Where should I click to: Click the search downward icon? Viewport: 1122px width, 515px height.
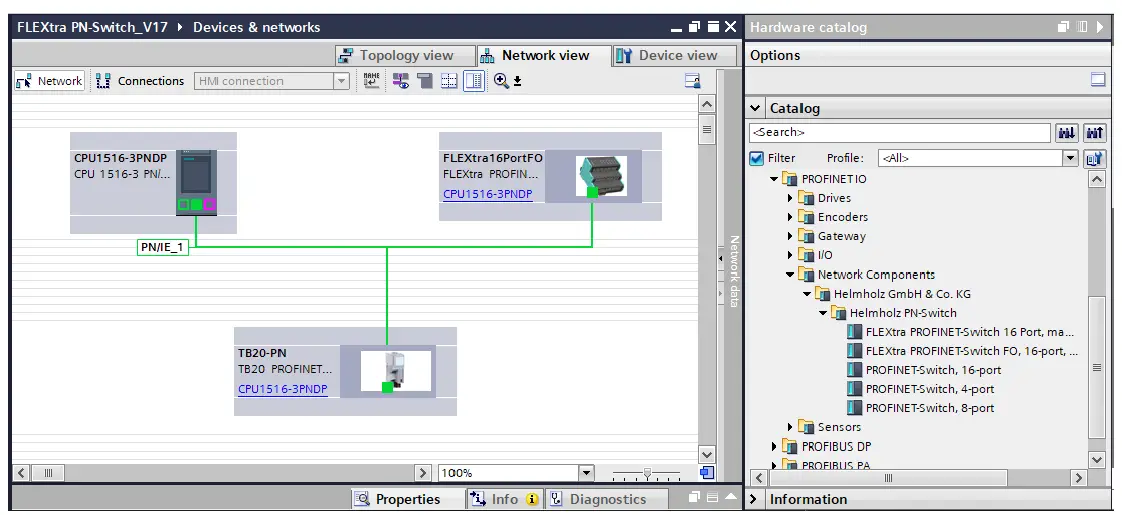point(1067,132)
